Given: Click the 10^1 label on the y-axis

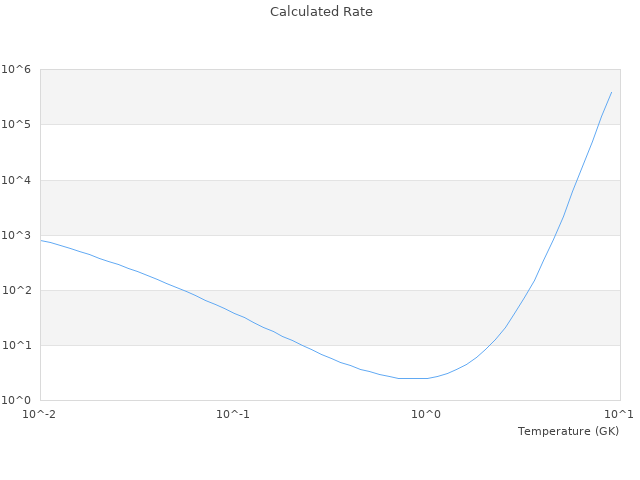Looking at the screenshot, I should [x=17, y=346].
